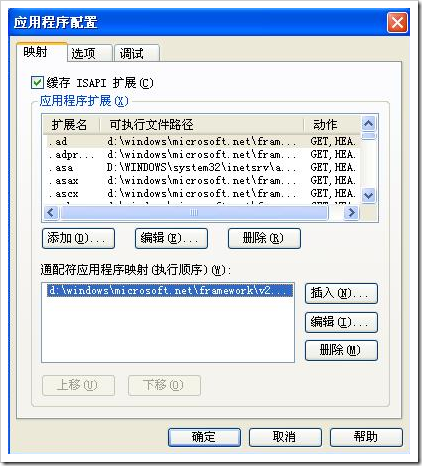422x466 pixels.
Task: Click the 插入(N)... button
Action: tap(341, 293)
